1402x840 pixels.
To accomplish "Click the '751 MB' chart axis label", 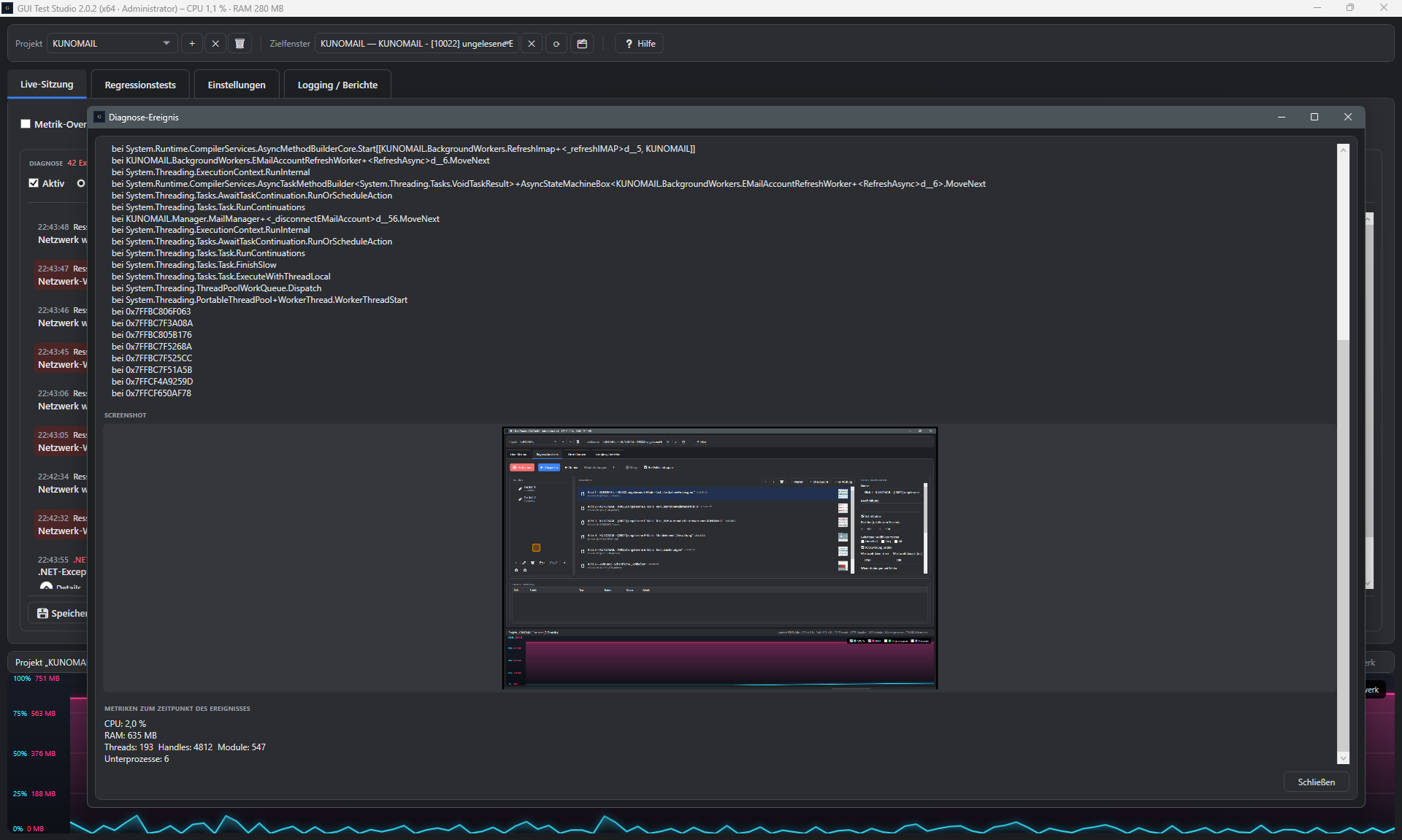I will [x=47, y=679].
